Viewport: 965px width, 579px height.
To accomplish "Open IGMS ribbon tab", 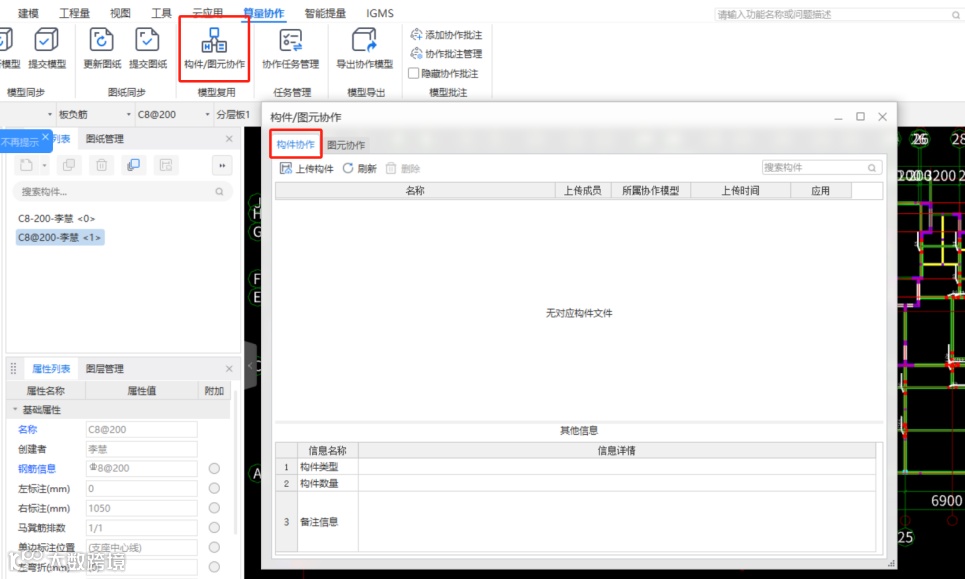I will coord(380,13).
